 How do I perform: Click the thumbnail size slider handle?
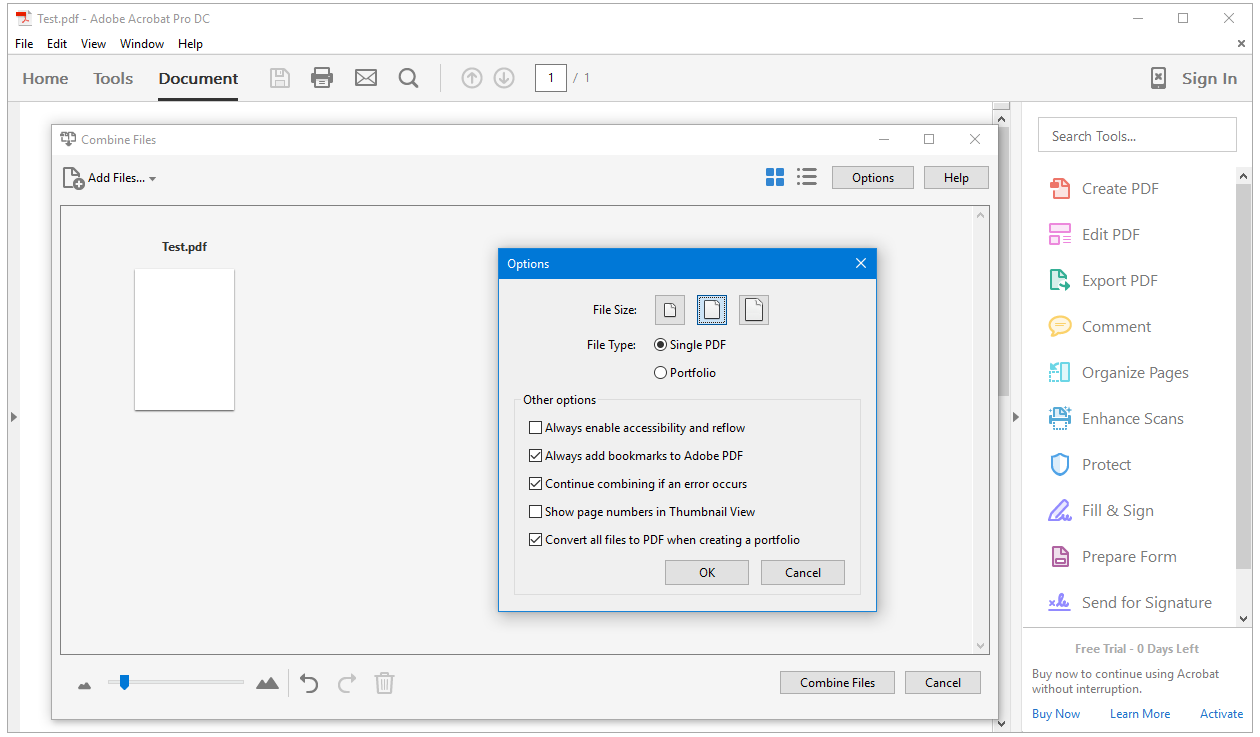click(x=124, y=682)
